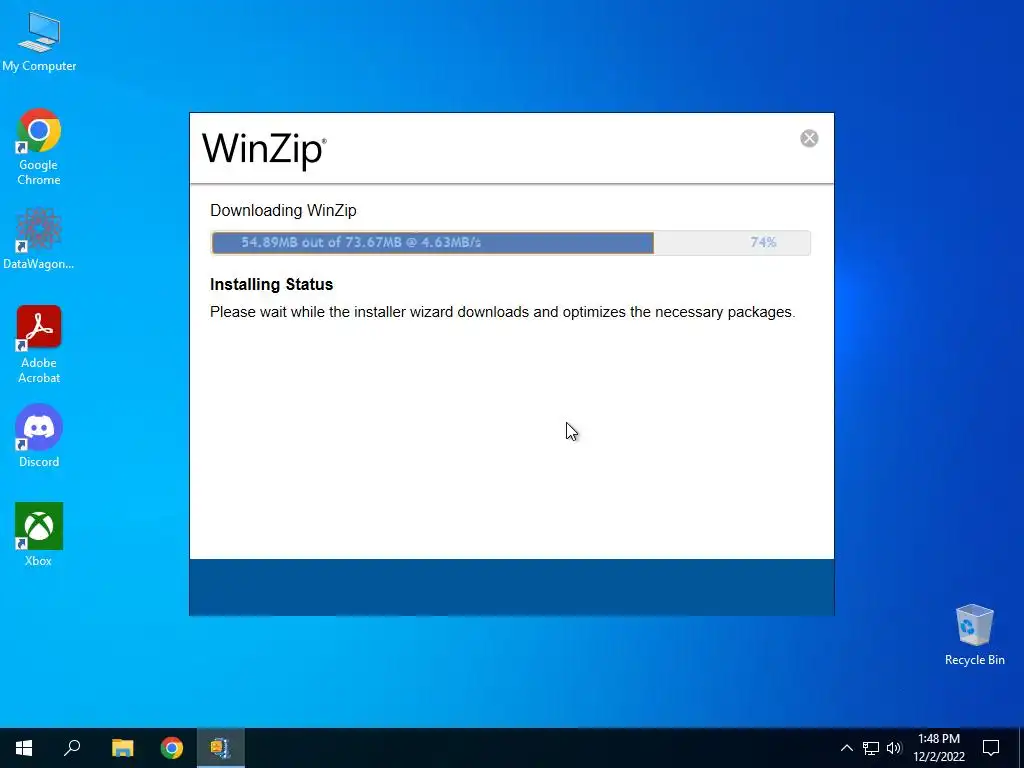Select the Xbox desktop shortcut
The height and width of the screenshot is (768, 1024).
click(x=39, y=534)
